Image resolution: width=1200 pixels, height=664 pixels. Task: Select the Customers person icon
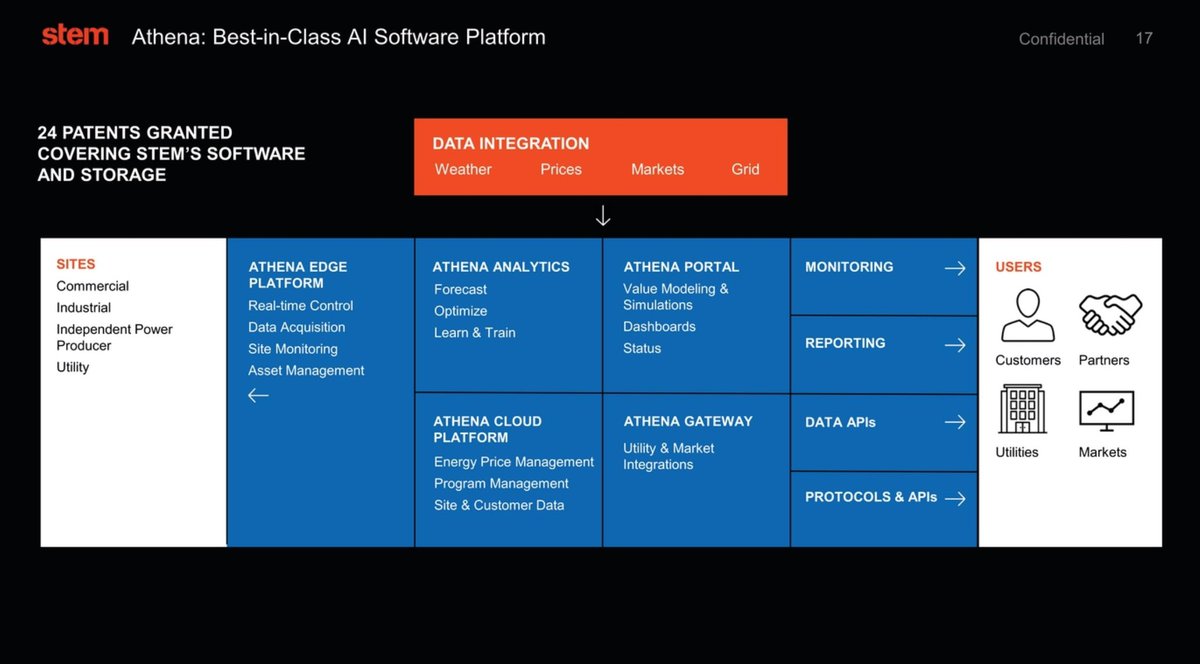point(1026,316)
